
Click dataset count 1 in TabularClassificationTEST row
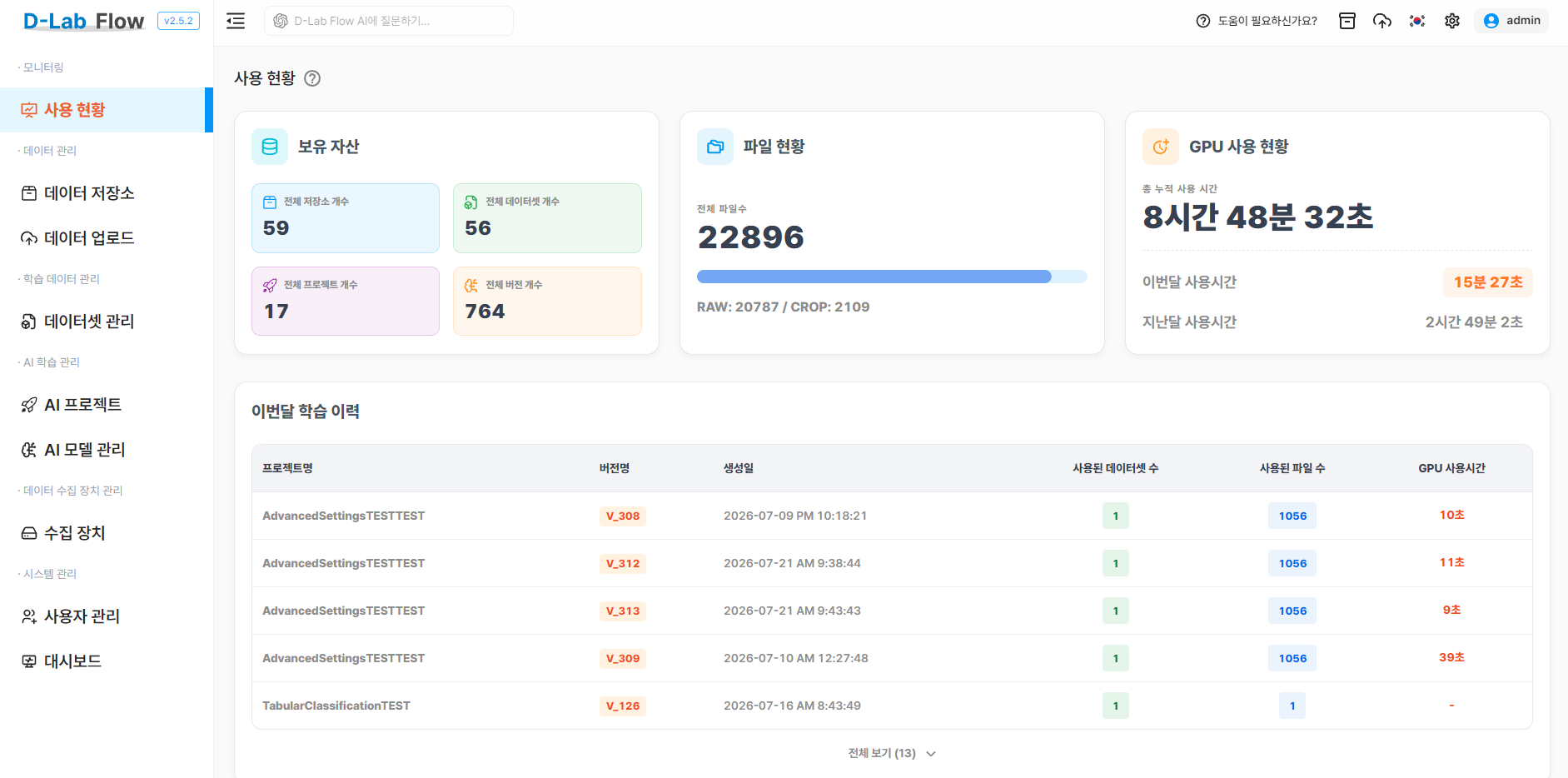1116,706
